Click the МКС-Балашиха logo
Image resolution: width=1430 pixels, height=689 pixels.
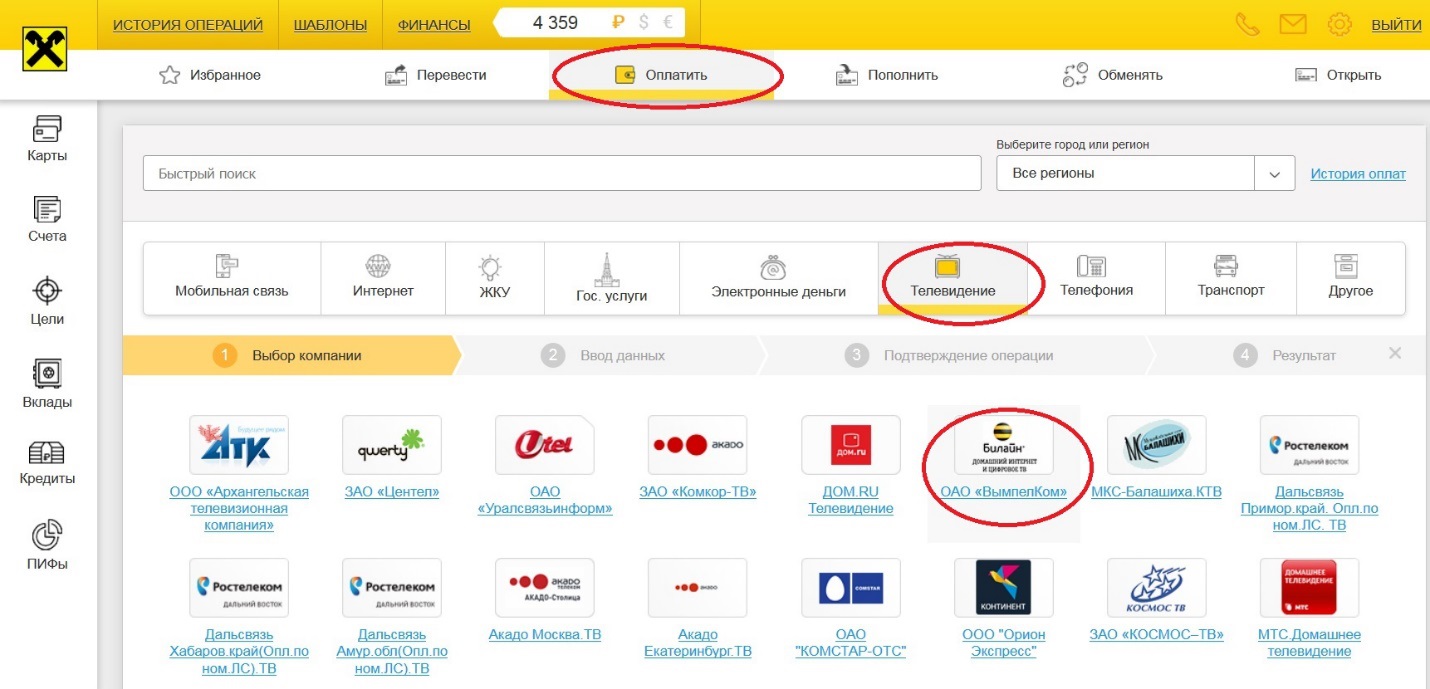pos(1157,445)
